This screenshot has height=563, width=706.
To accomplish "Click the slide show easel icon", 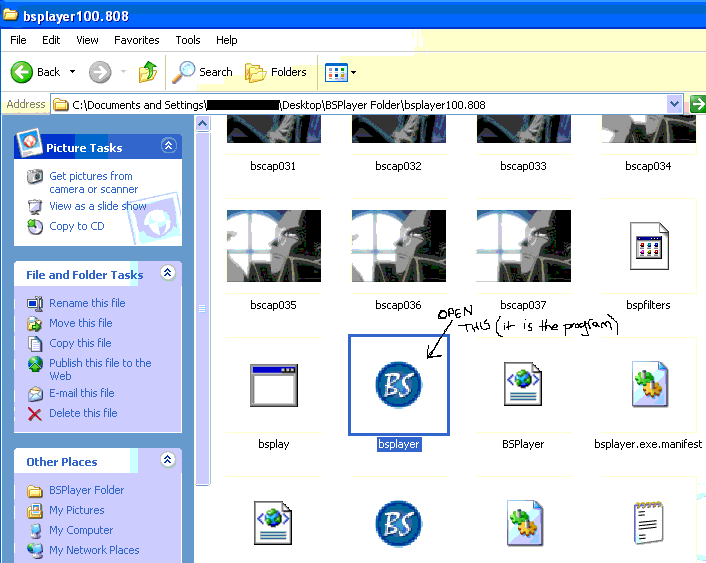I will point(35,207).
